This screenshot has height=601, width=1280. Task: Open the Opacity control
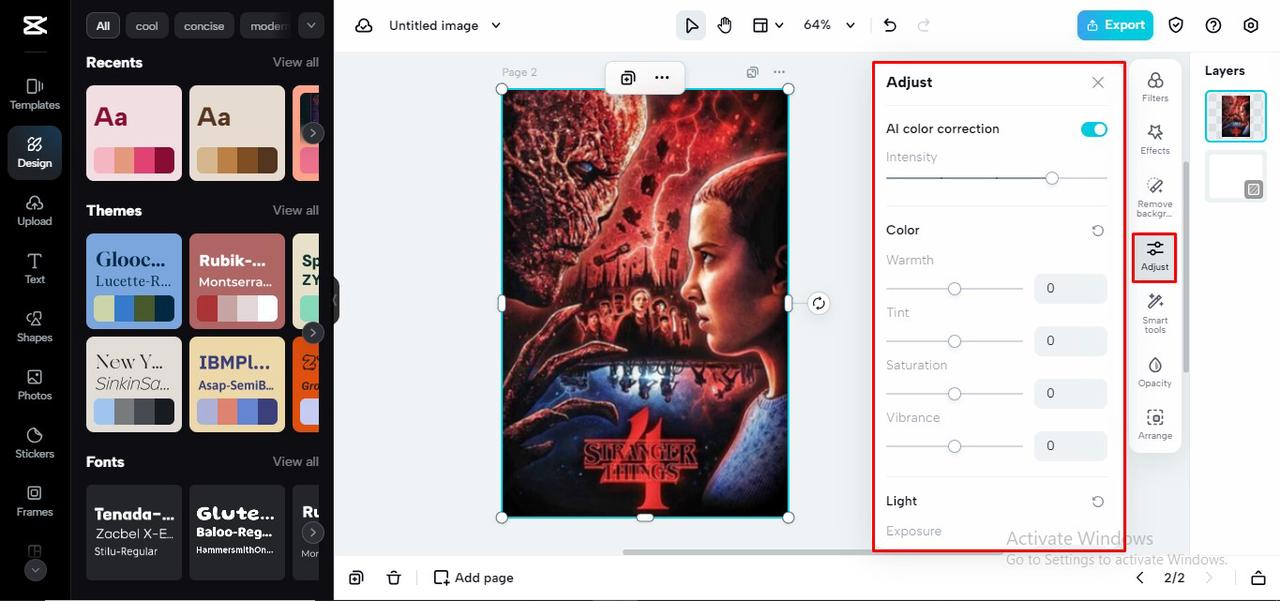(x=1155, y=372)
